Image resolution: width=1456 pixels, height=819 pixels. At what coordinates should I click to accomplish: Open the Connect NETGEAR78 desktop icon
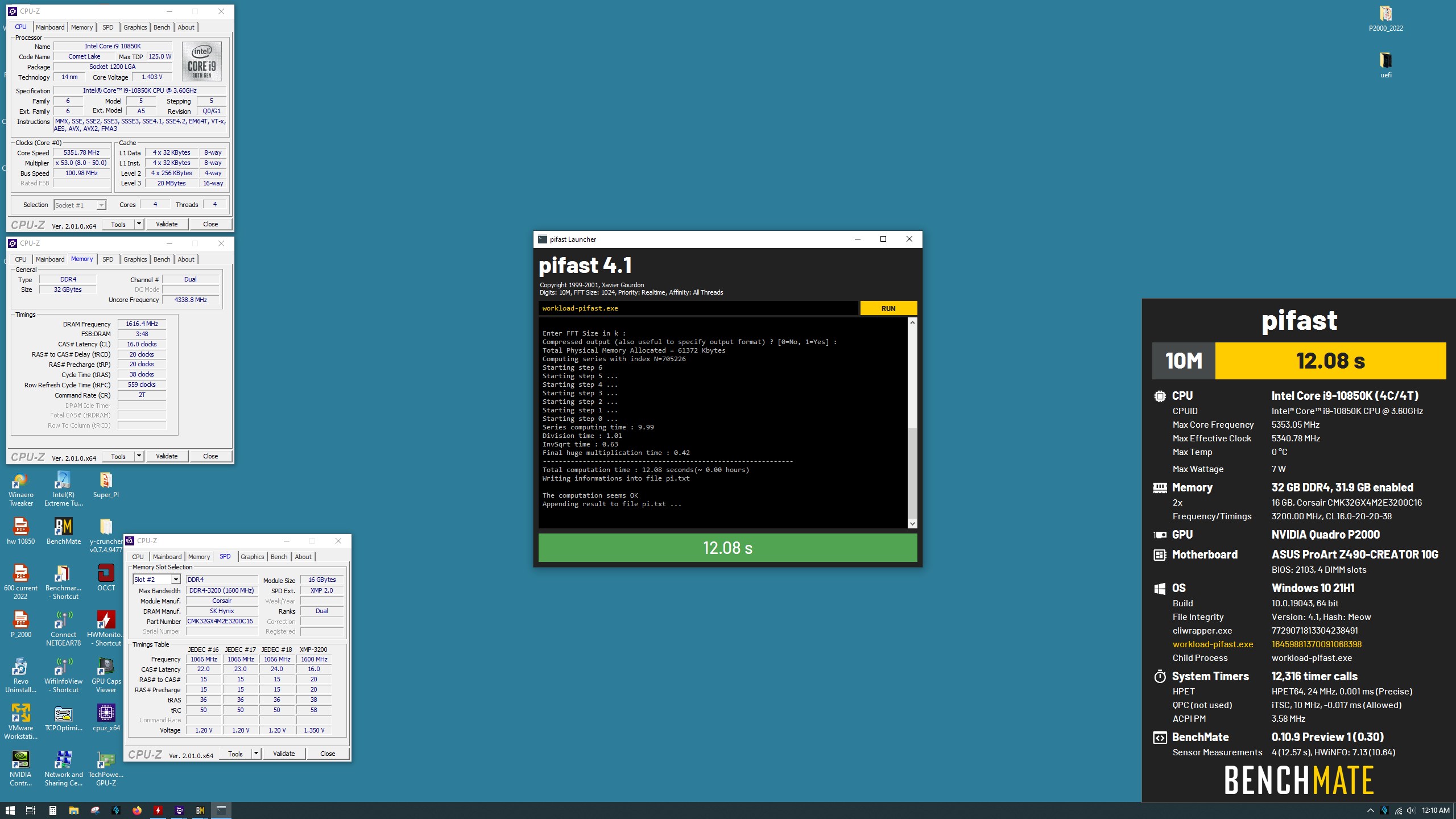[x=63, y=628]
